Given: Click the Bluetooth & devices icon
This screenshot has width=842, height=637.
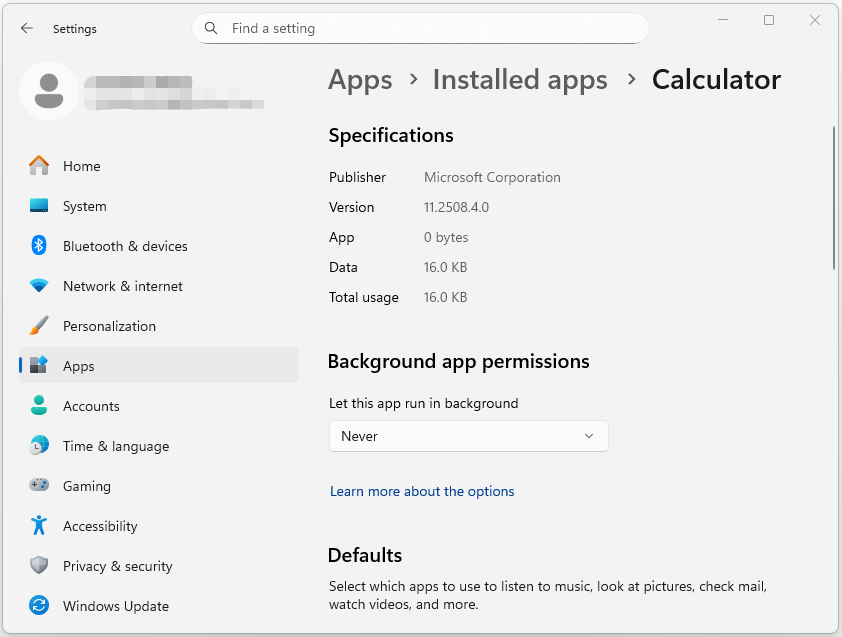Looking at the screenshot, I should tap(42, 245).
